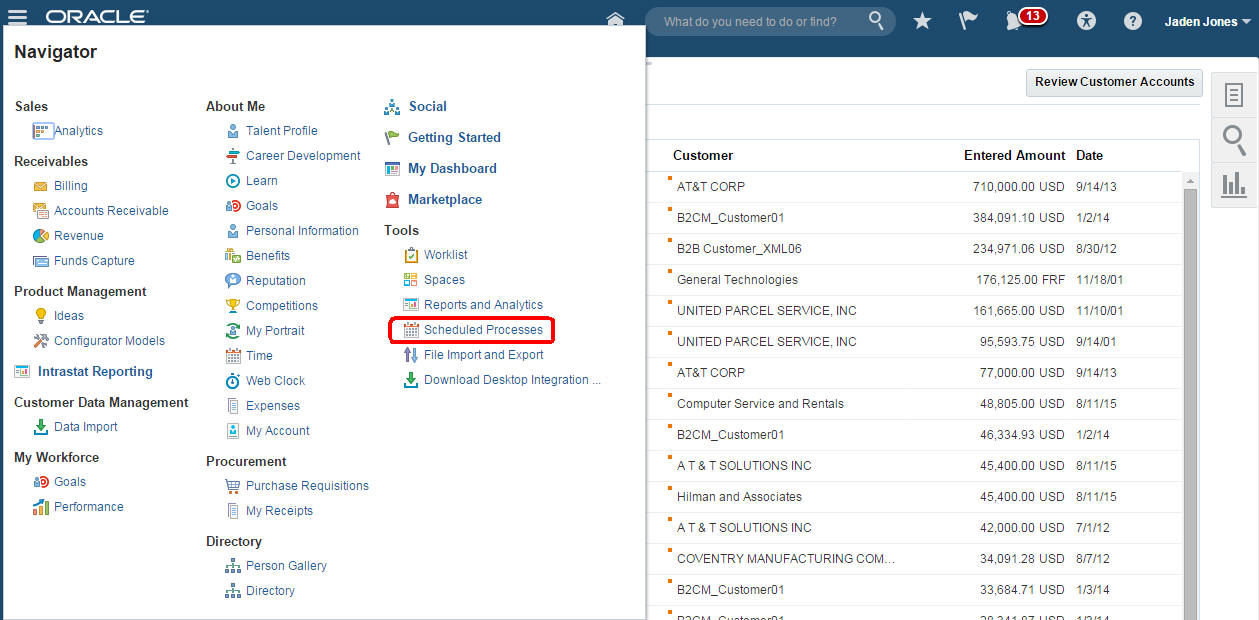Click the Data Import download icon
1259x620 pixels.
tap(41, 427)
